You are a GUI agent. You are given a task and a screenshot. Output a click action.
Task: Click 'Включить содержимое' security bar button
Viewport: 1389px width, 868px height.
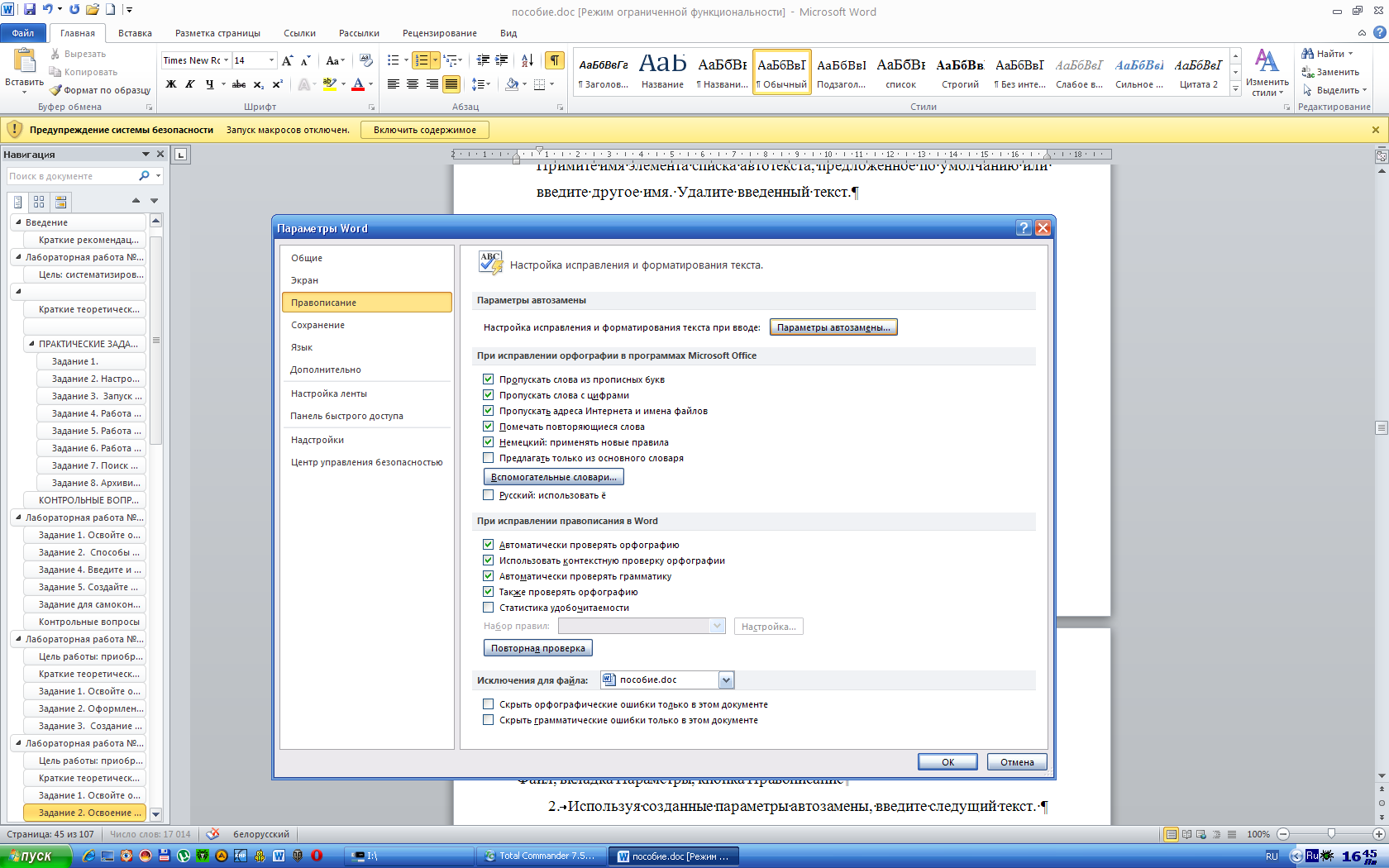[424, 130]
